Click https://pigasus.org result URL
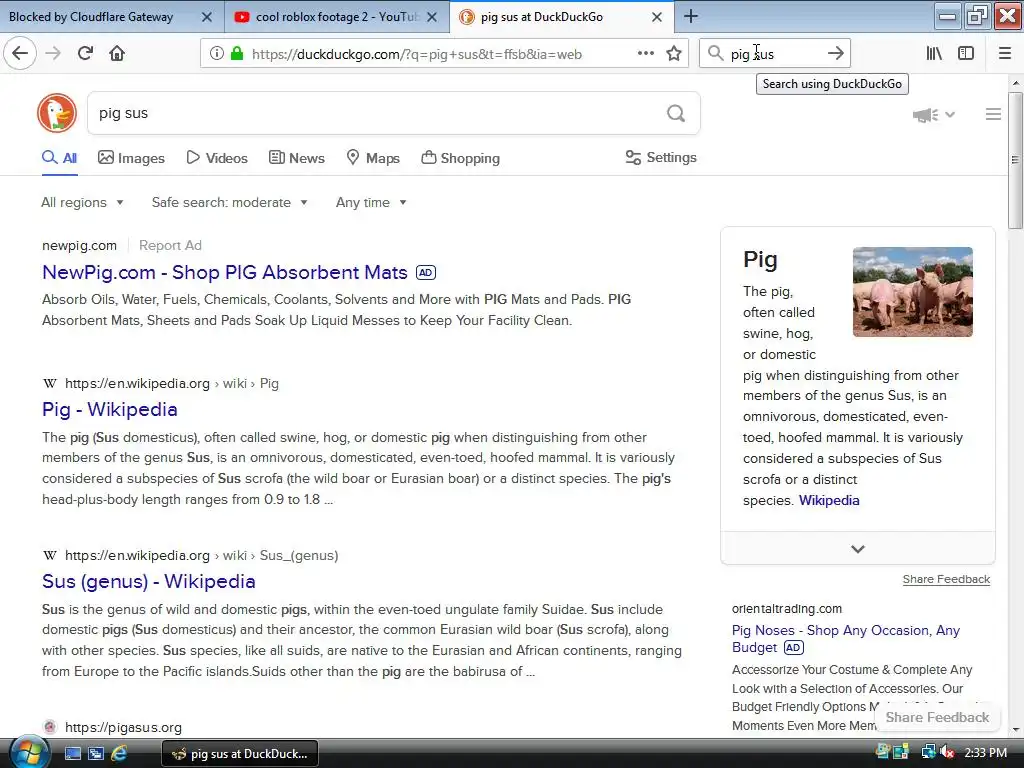This screenshot has width=1024, height=768. click(123, 728)
